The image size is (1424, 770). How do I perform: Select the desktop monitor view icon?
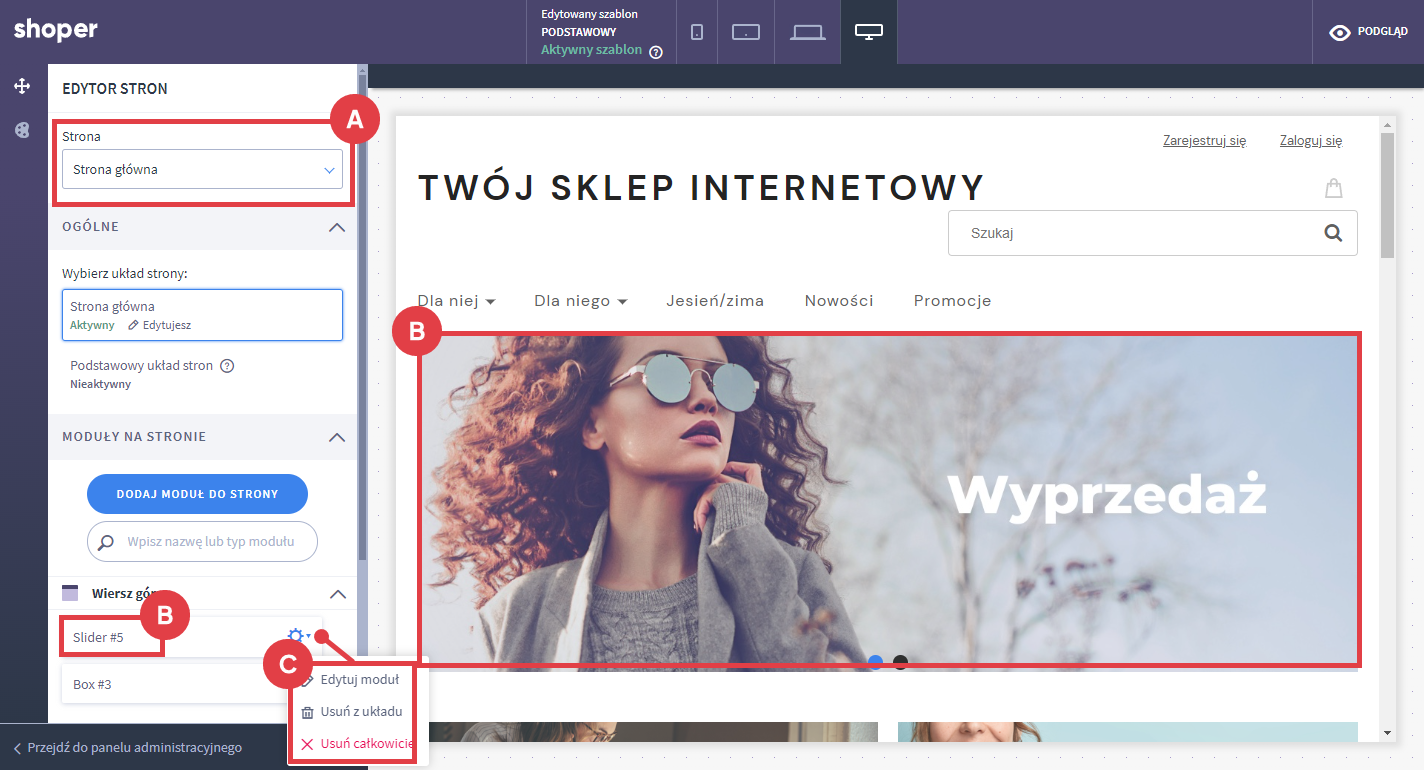(868, 32)
